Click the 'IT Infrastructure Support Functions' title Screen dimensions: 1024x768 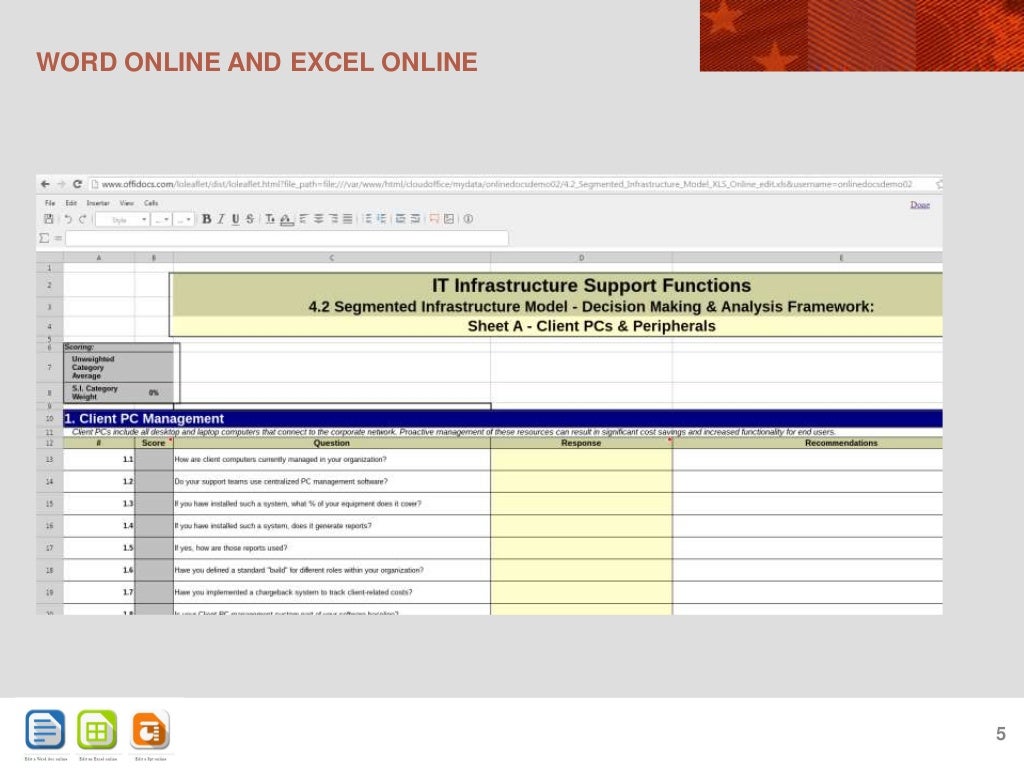tap(591, 285)
